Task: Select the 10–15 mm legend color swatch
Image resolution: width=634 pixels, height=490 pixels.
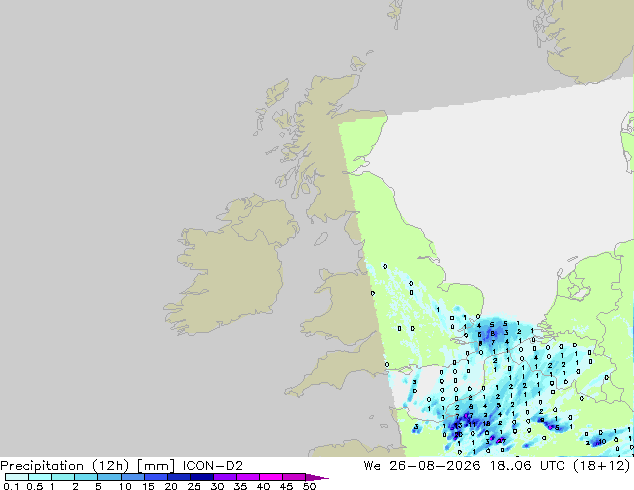Action: click(x=132, y=477)
